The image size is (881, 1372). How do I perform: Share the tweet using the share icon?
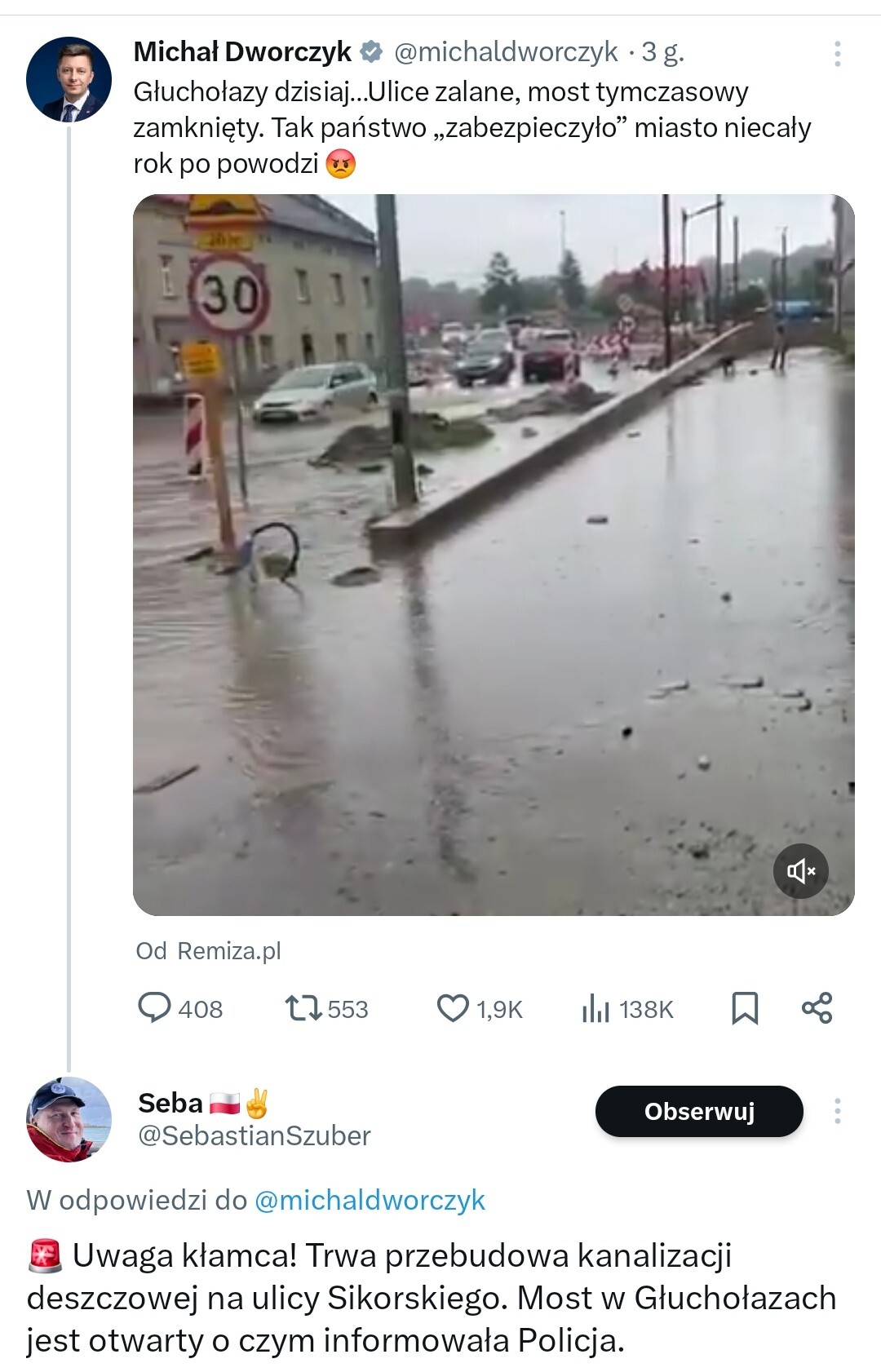[x=817, y=1008]
